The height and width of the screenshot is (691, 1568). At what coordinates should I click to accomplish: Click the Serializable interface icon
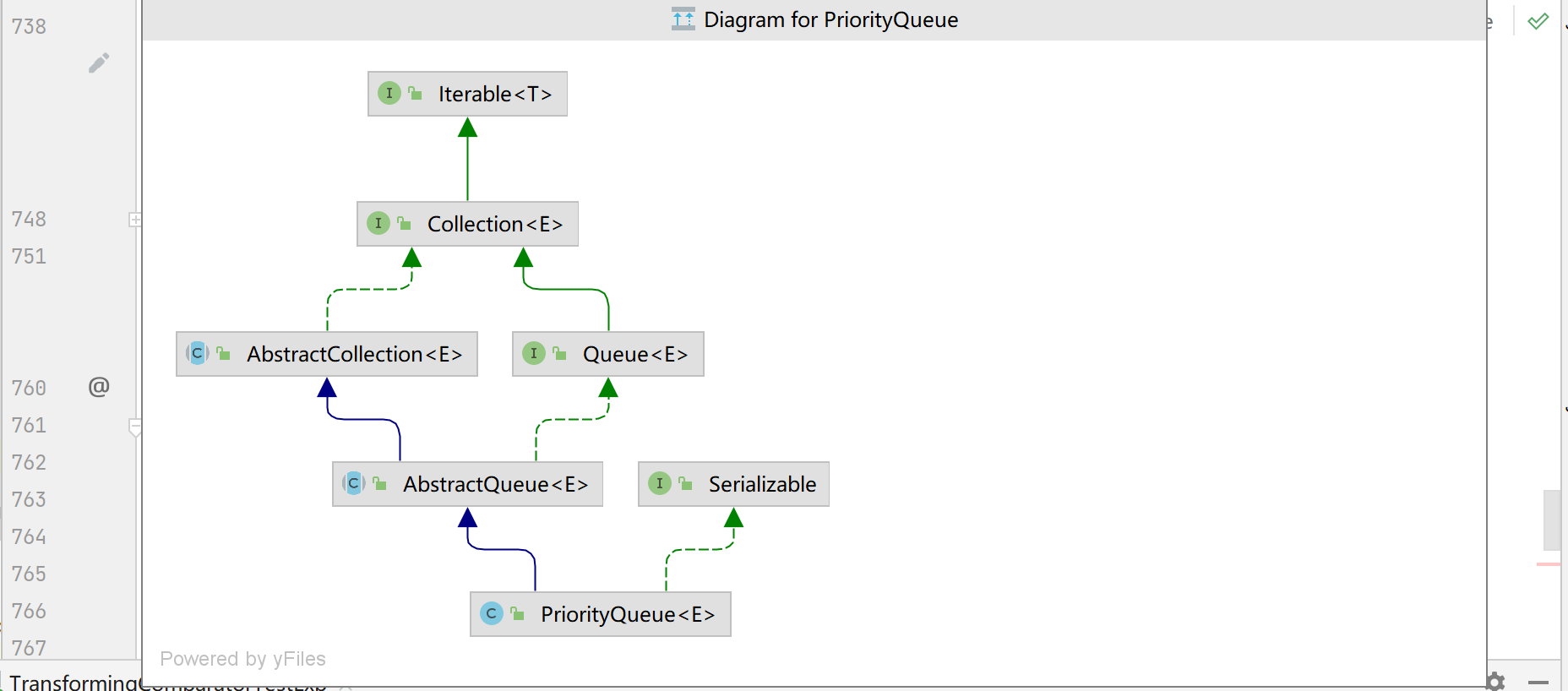(660, 483)
